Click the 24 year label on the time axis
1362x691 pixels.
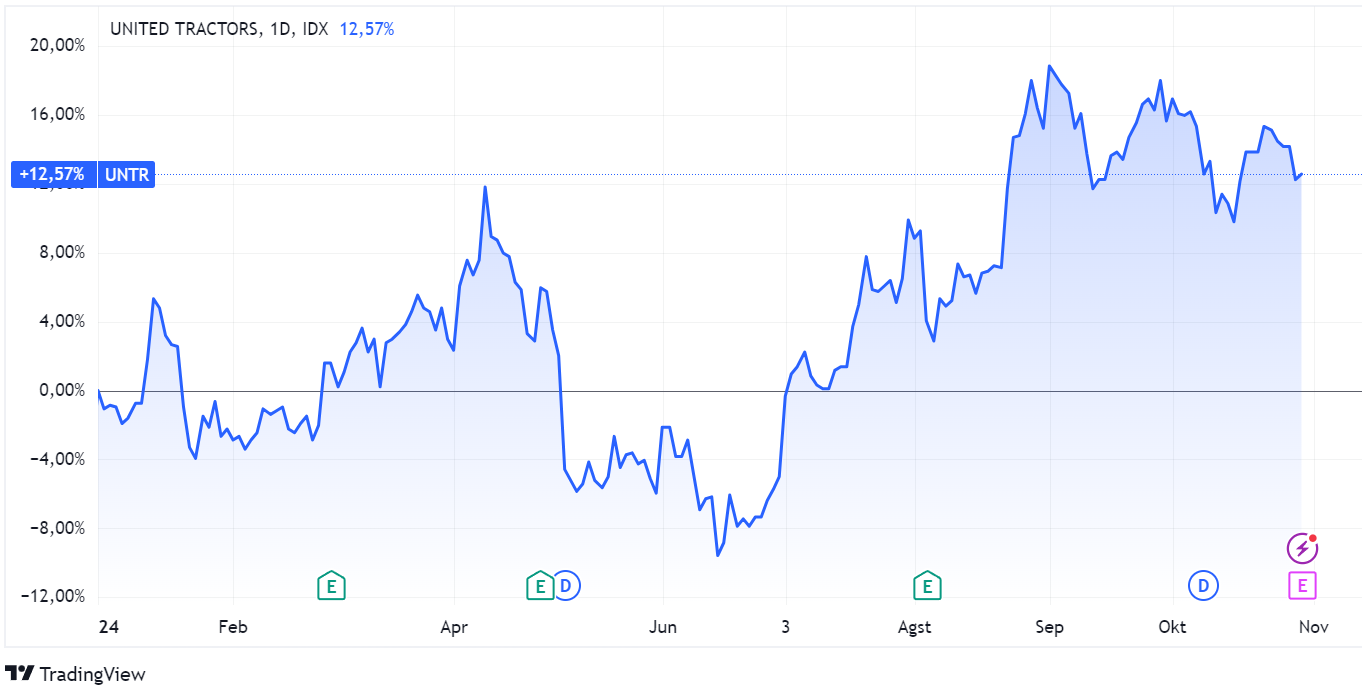[109, 628]
